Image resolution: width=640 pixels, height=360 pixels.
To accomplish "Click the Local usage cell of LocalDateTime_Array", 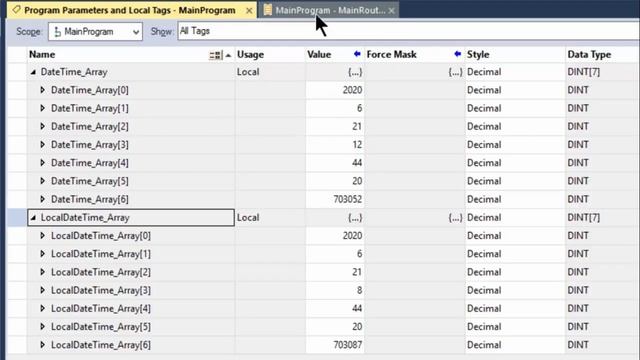I will (x=270, y=218).
